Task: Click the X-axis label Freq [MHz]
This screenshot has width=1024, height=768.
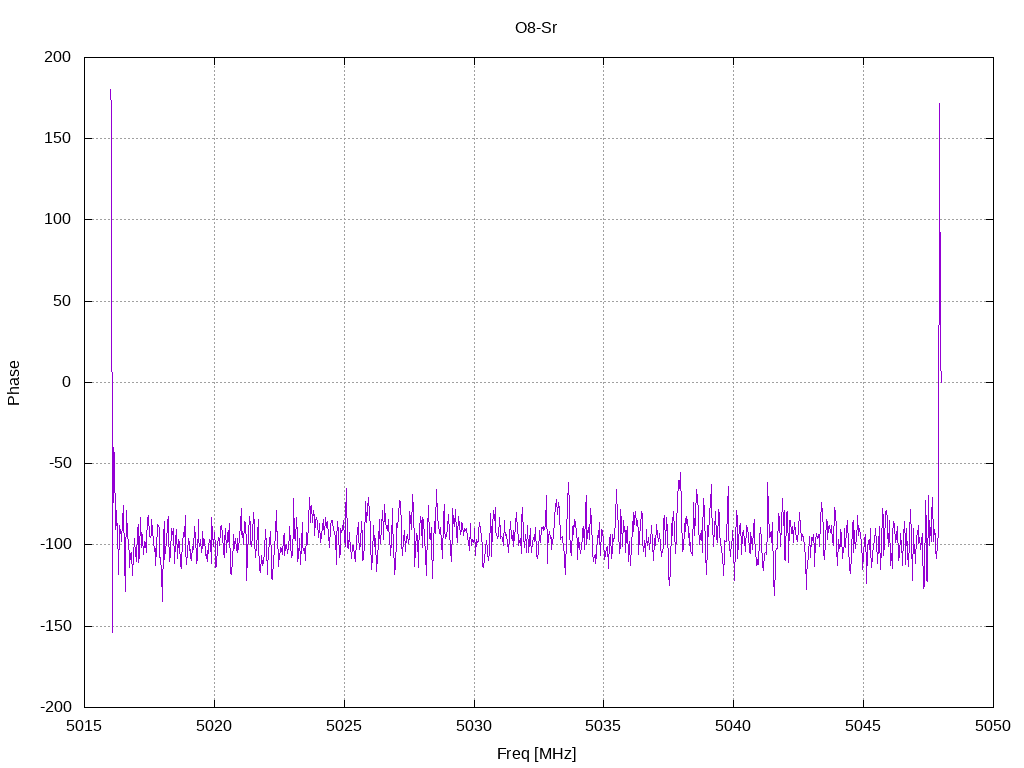Action: pos(536,753)
